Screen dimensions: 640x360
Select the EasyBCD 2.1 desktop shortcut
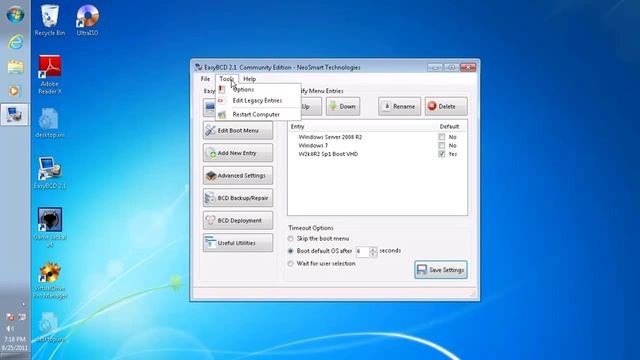(49, 173)
